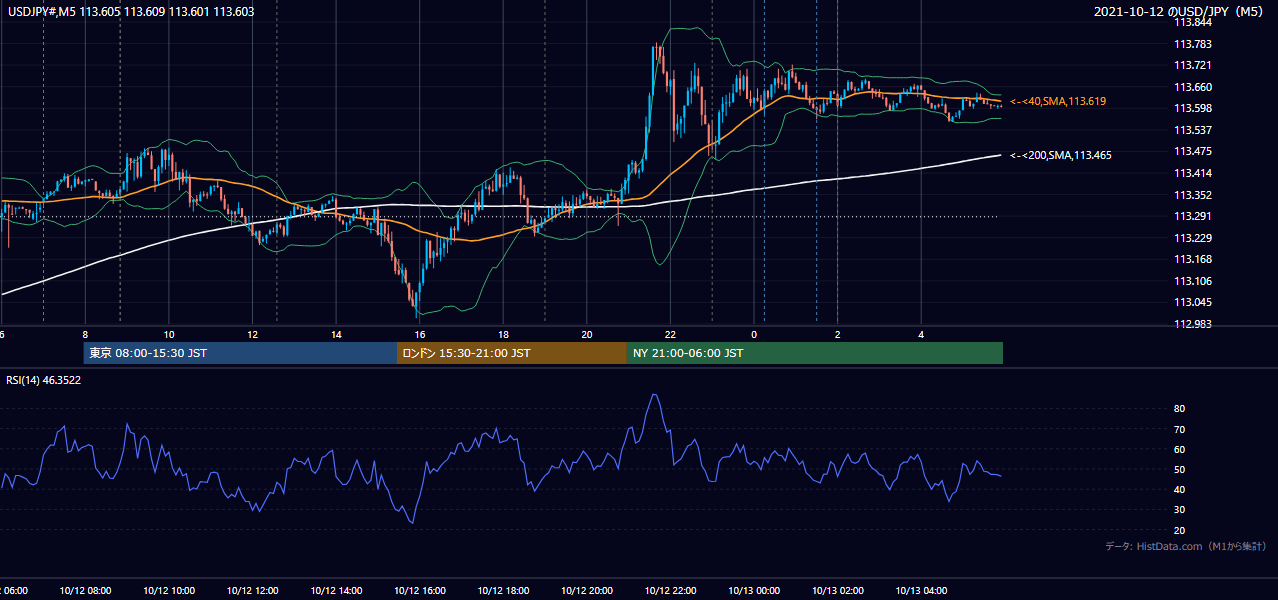This screenshot has width=1278, height=600.
Task: Select the NY 21:00-06:00 JST session bar
Action: [x=815, y=353]
